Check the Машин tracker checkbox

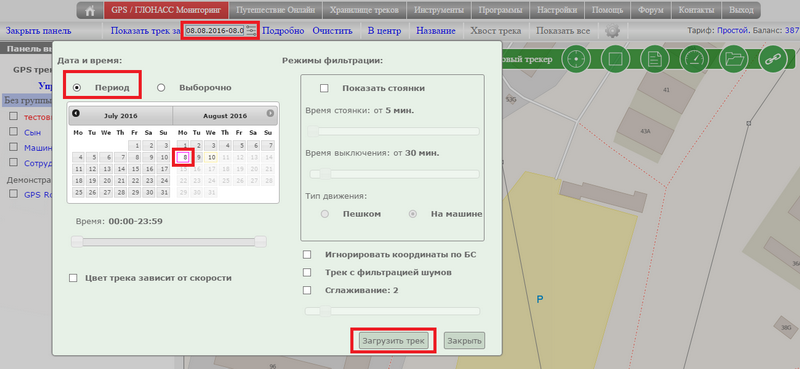point(13,148)
